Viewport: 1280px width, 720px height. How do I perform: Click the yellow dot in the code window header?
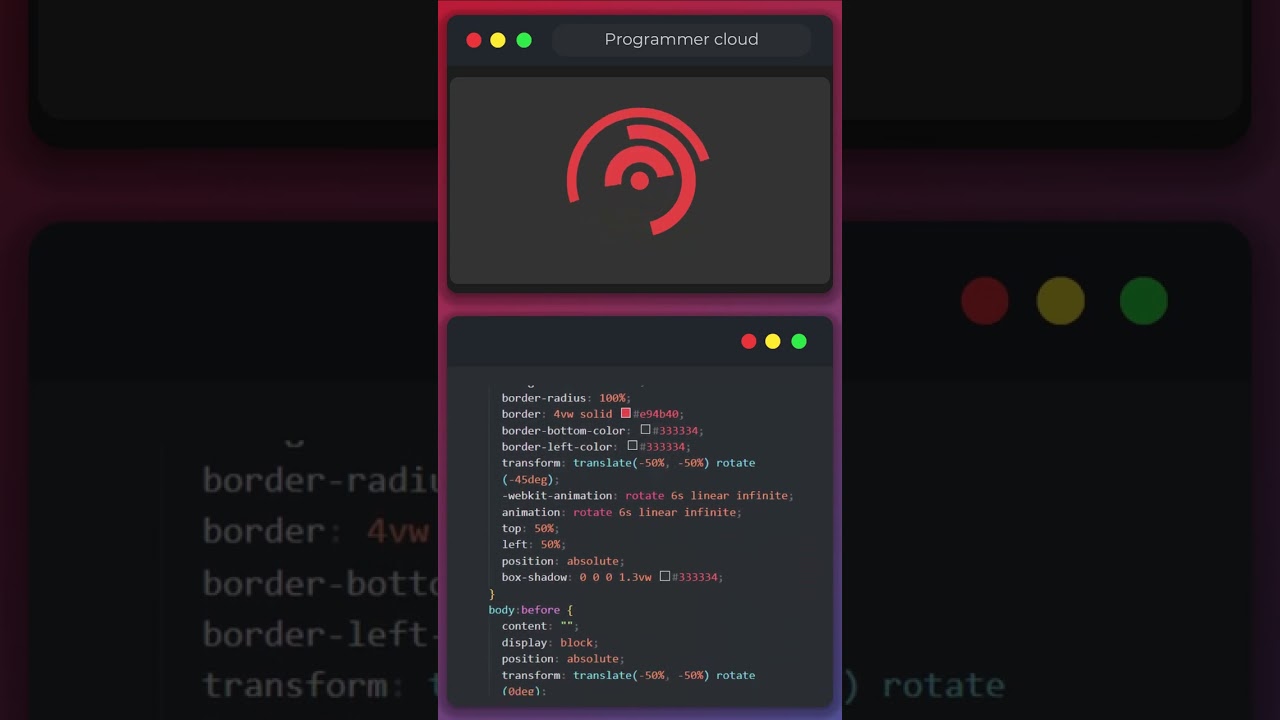773,341
